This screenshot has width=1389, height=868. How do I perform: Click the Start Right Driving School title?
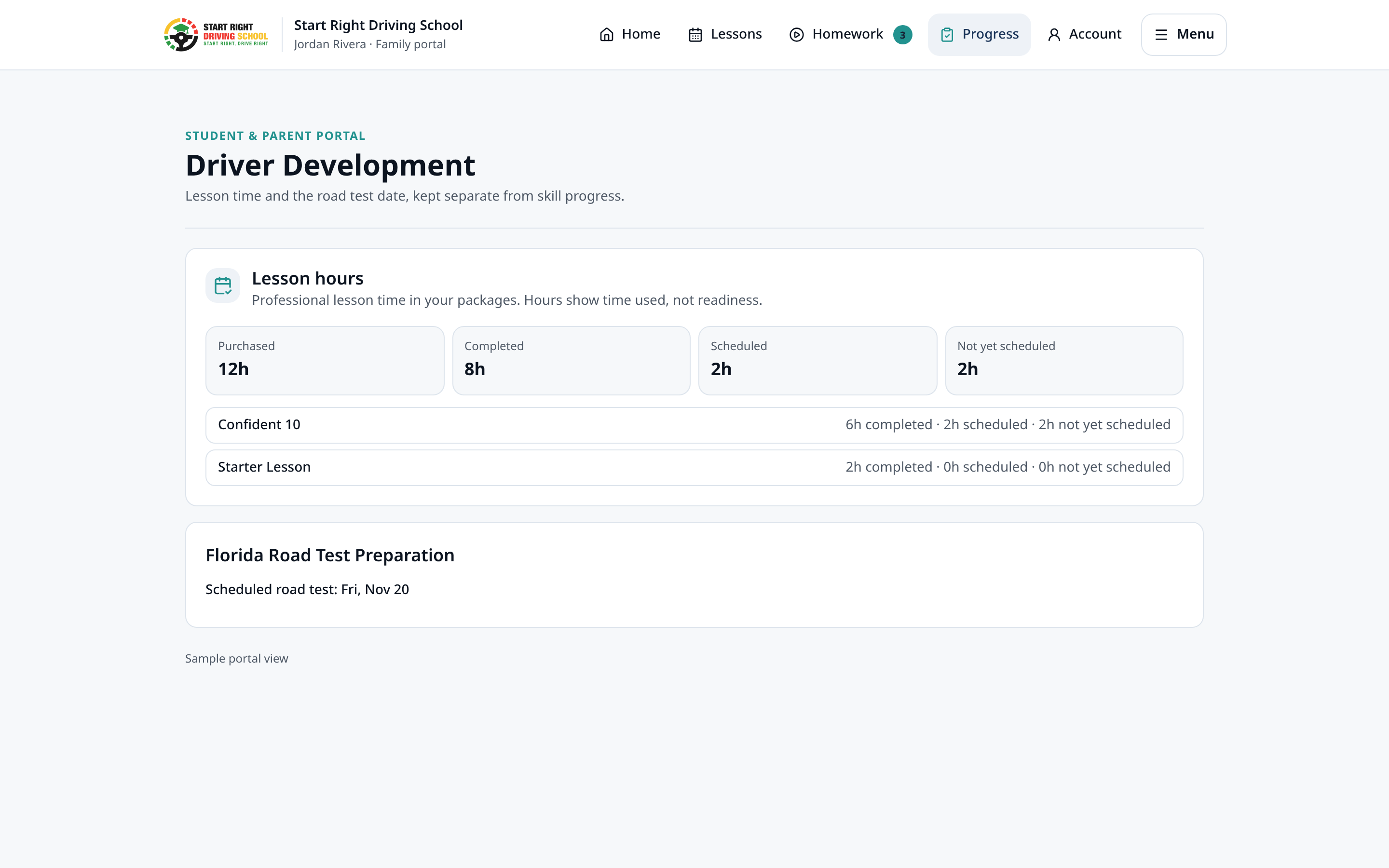pyautogui.click(x=378, y=25)
